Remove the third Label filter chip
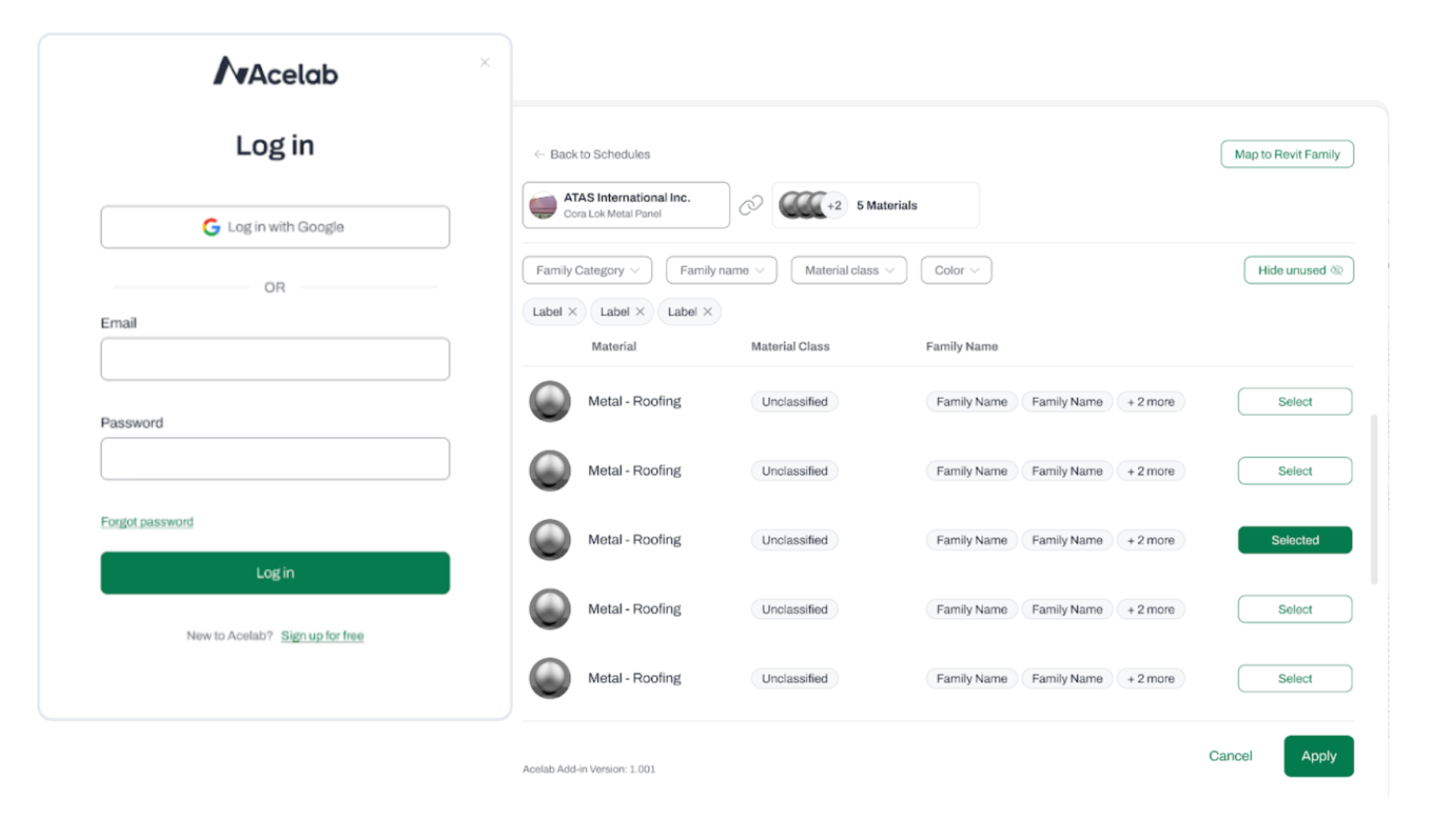This screenshot has height=819, width=1456. [708, 312]
